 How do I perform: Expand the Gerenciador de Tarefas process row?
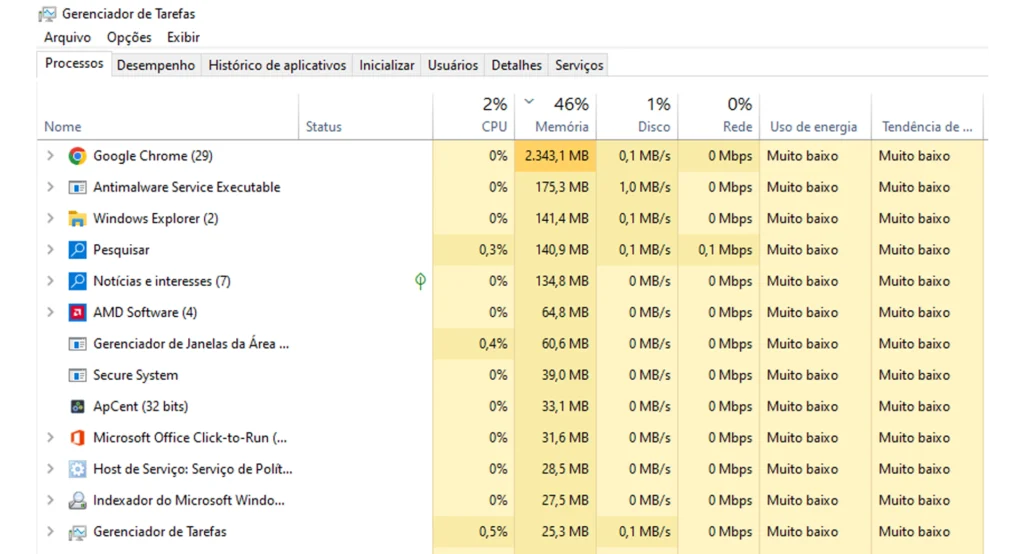pyautogui.click(x=50, y=532)
